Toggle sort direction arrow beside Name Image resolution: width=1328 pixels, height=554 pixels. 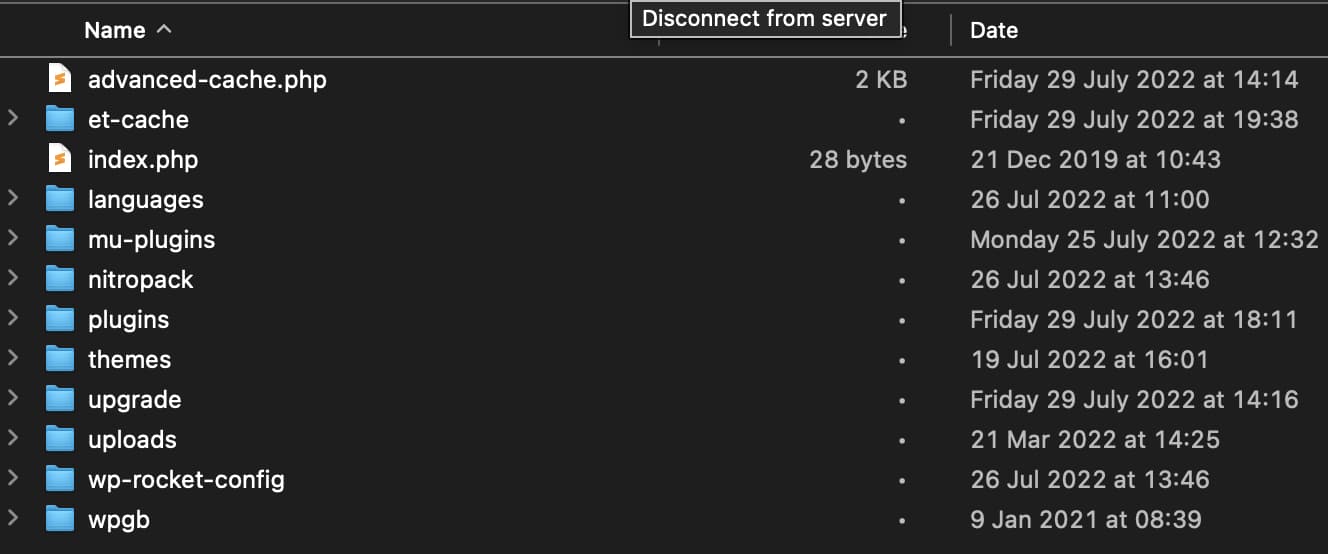pyautogui.click(x=164, y=30)
